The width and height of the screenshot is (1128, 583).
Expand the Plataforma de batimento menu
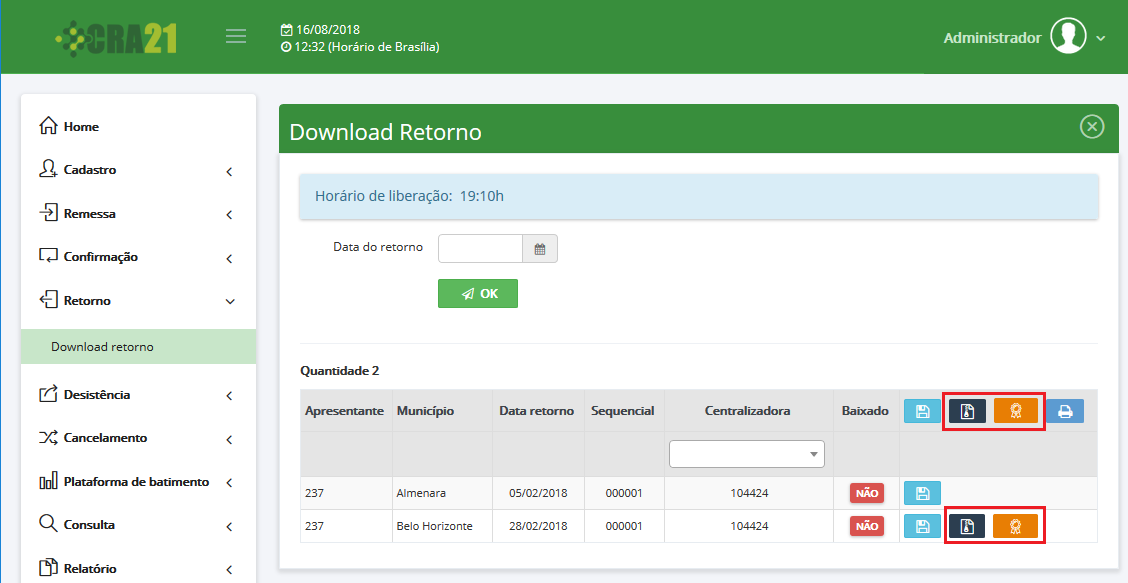click(x=138, y=482)
